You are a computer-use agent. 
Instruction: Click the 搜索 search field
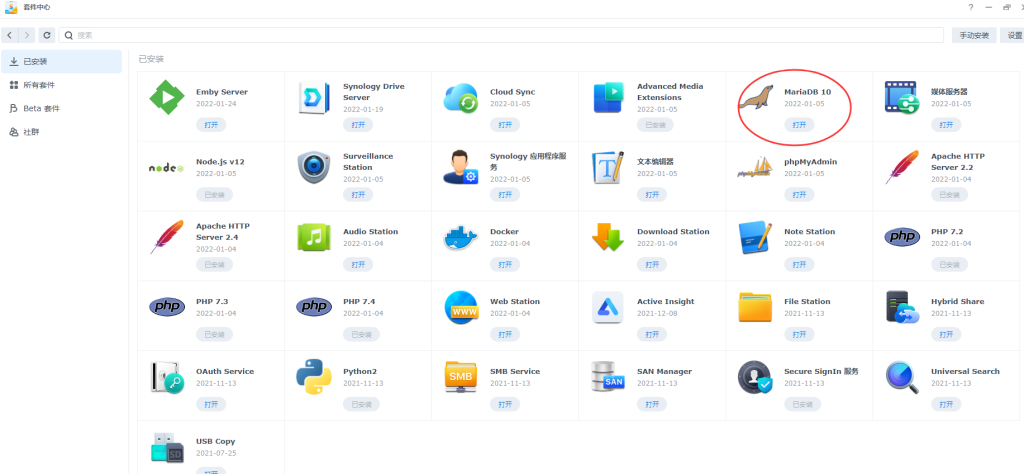[x=501, y=35]
